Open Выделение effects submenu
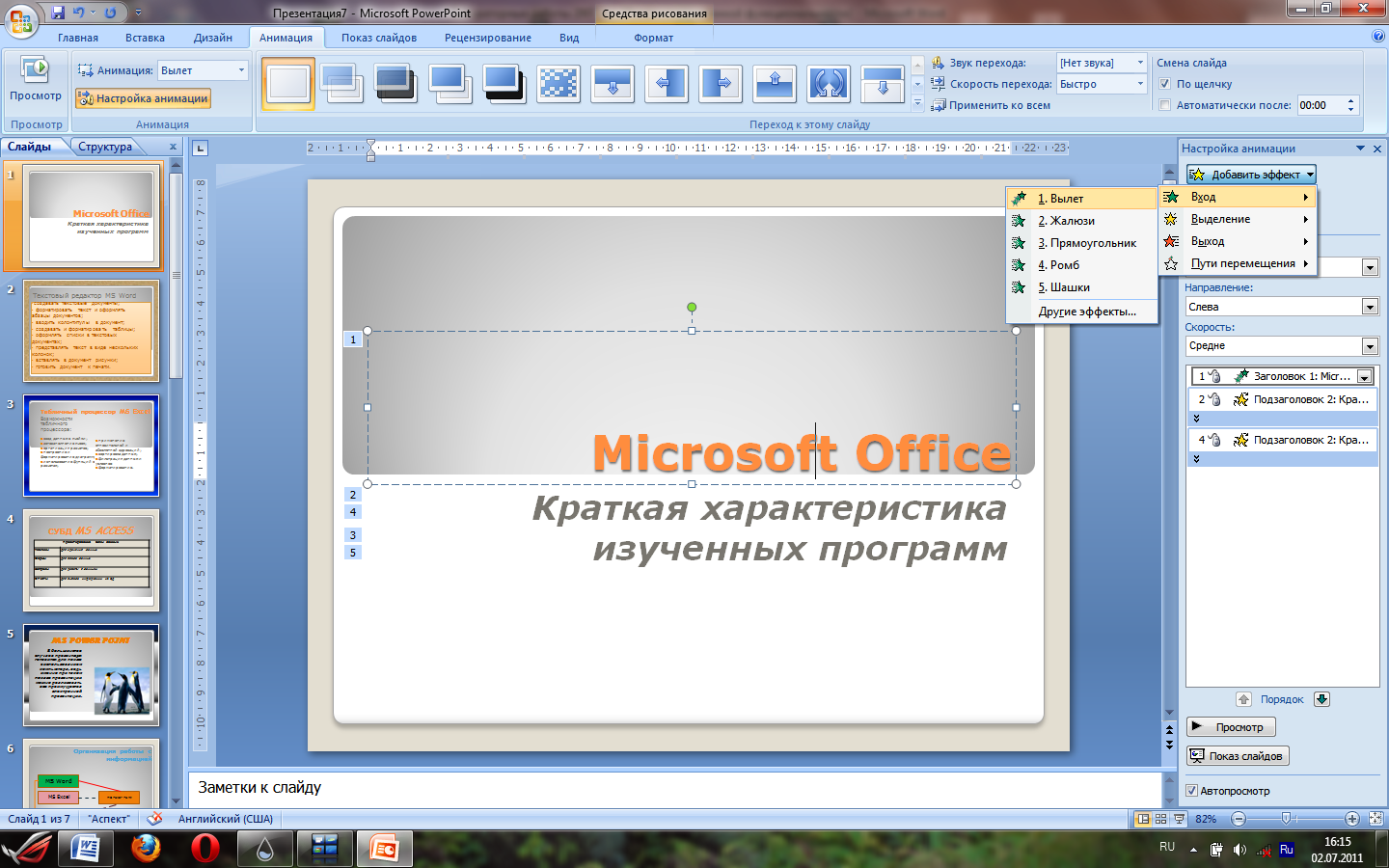The height and width of the screenshot is (868, 1389). tap(1238, 219)
